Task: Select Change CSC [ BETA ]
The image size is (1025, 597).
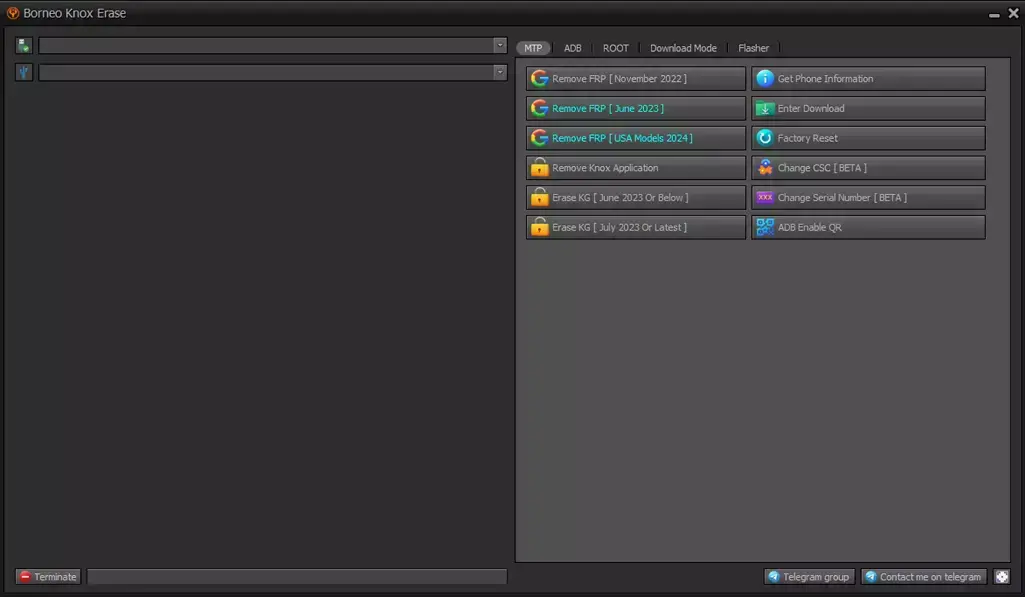Action: click(868, 168)
